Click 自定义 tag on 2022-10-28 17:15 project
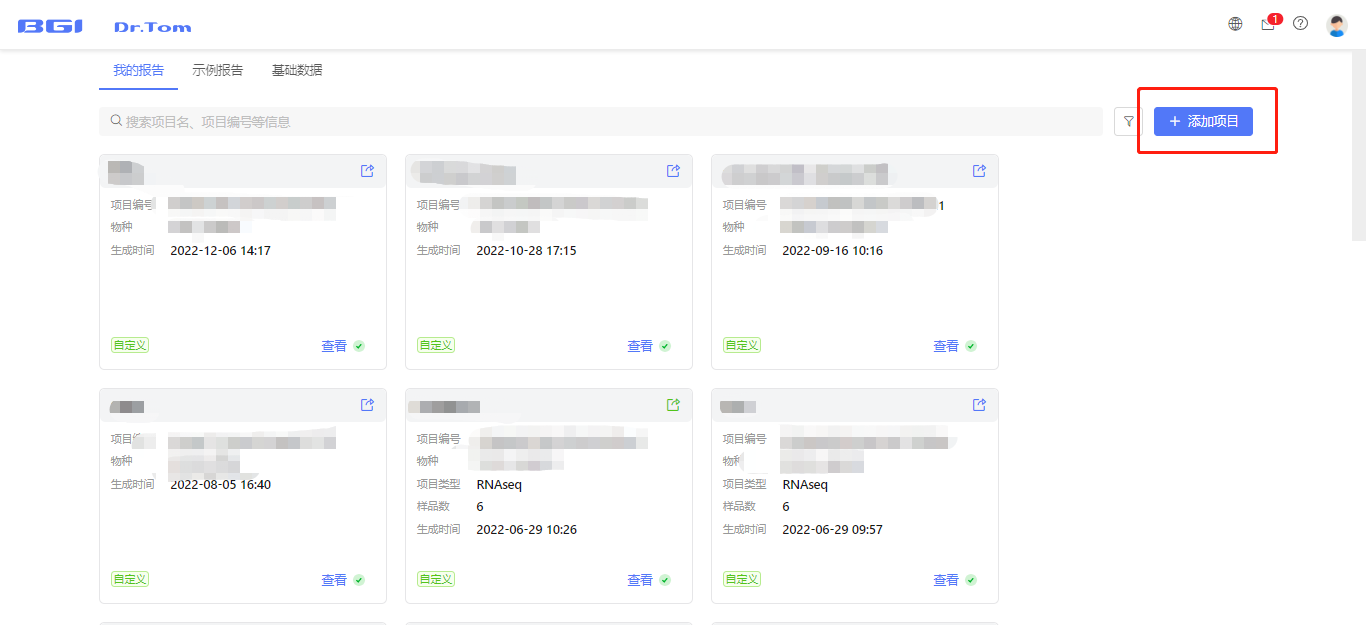 [x=436, y=345]
